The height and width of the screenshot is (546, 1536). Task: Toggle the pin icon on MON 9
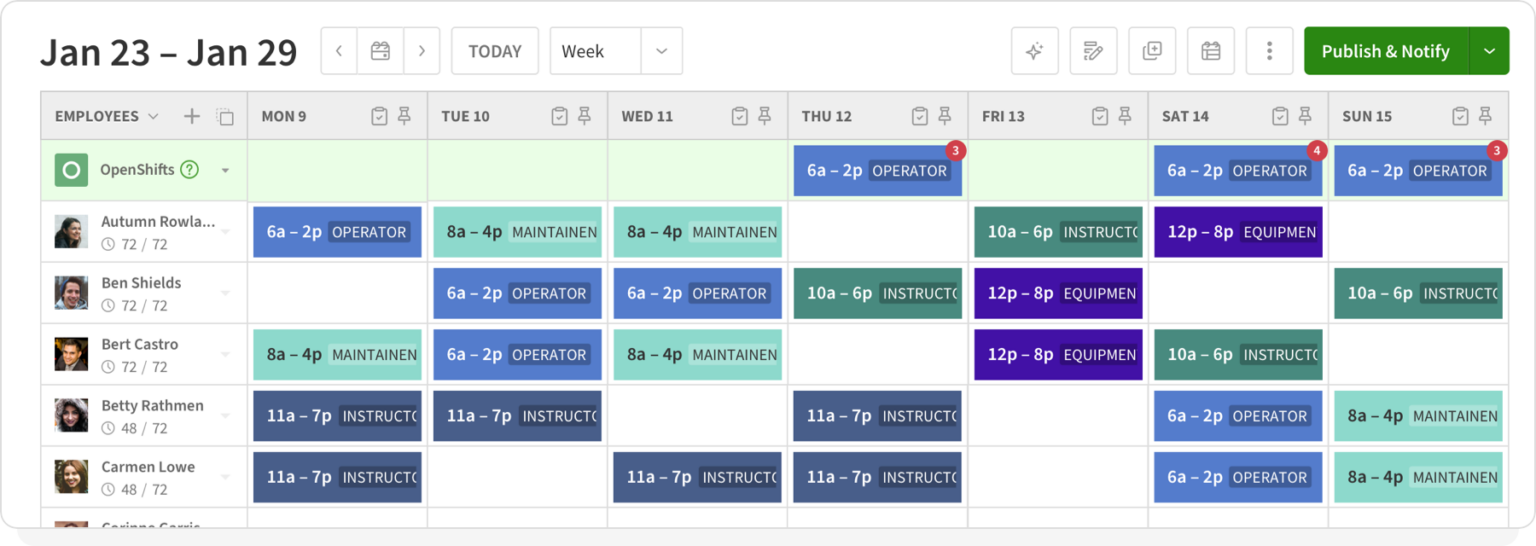pos(404,116)
